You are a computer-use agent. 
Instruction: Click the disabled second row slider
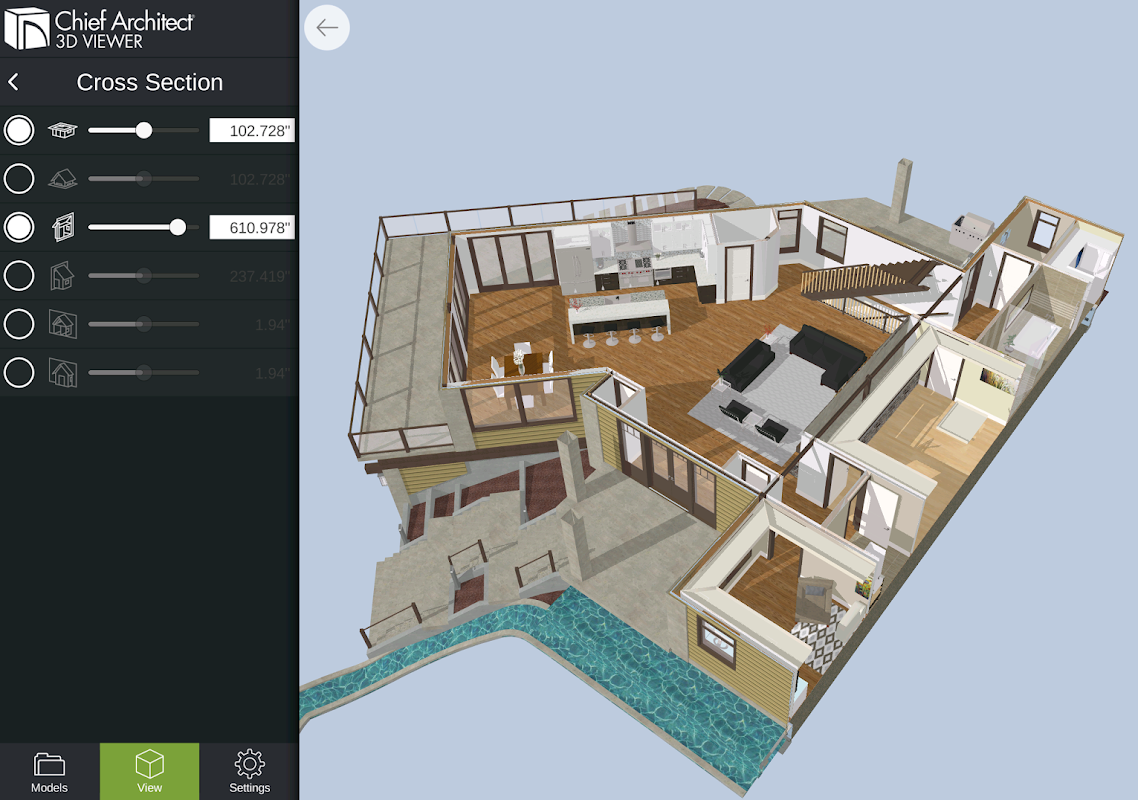pos(144,179)
